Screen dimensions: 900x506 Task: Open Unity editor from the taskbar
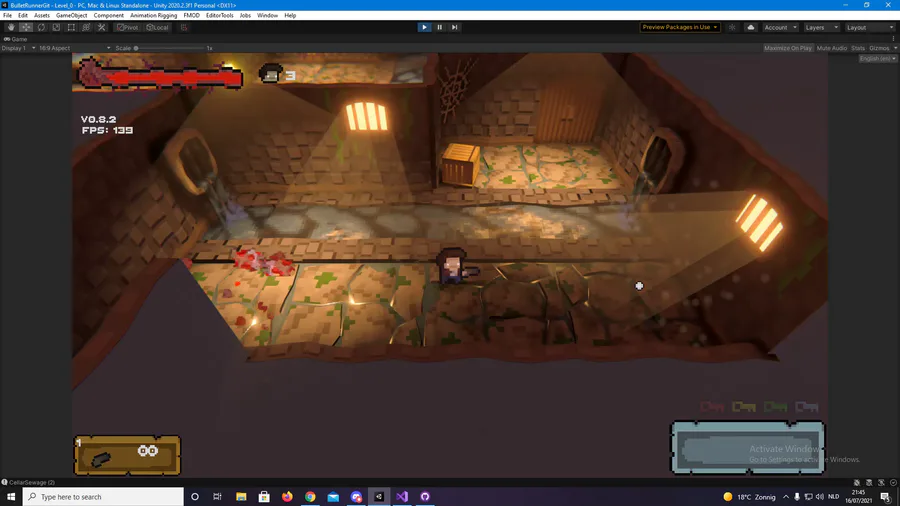click(x=379, y=496)
